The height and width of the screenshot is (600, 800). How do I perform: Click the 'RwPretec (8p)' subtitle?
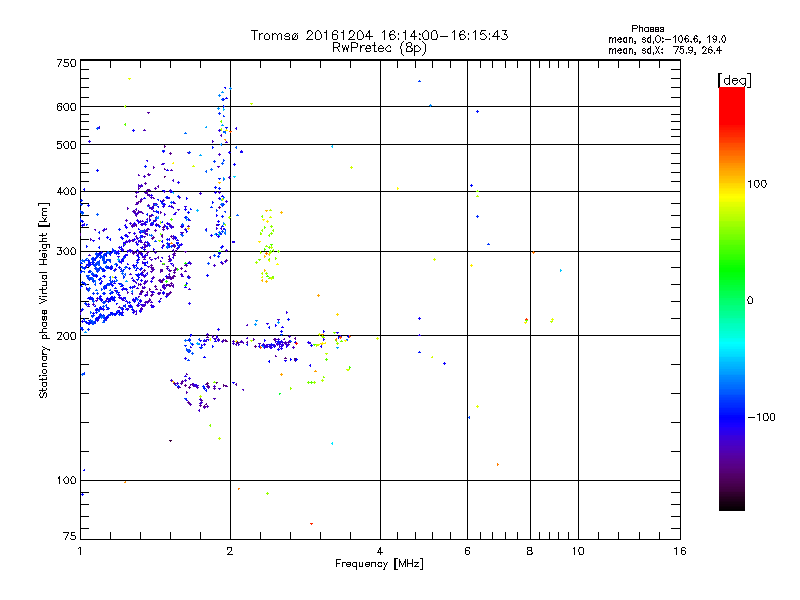(x=379, y=48)
